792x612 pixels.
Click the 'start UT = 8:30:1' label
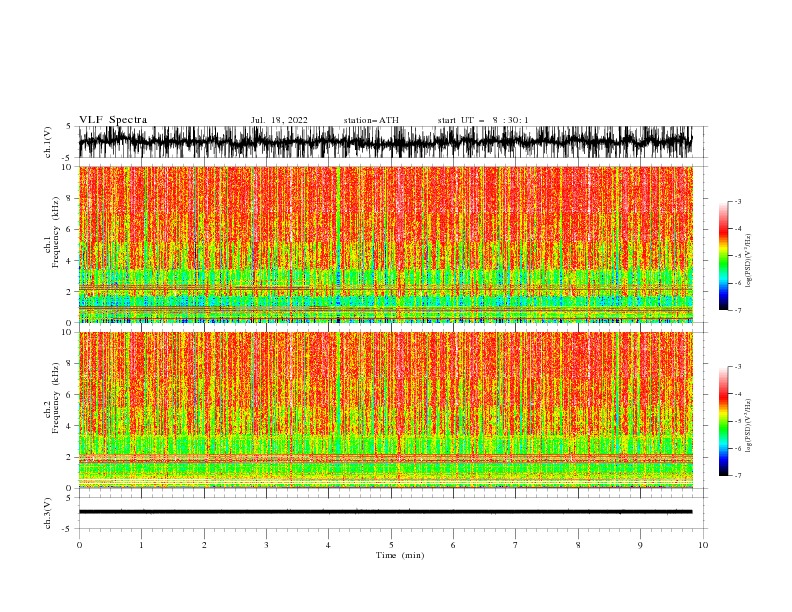[x=483, y=120]
